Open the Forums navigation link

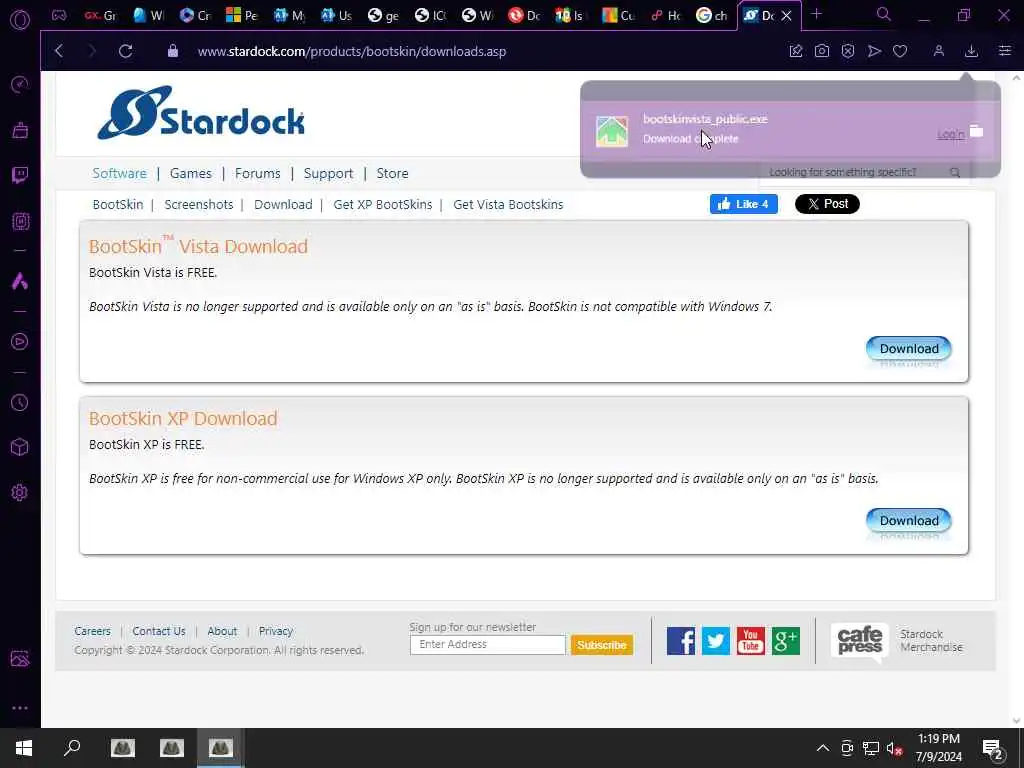pos(257,173)
